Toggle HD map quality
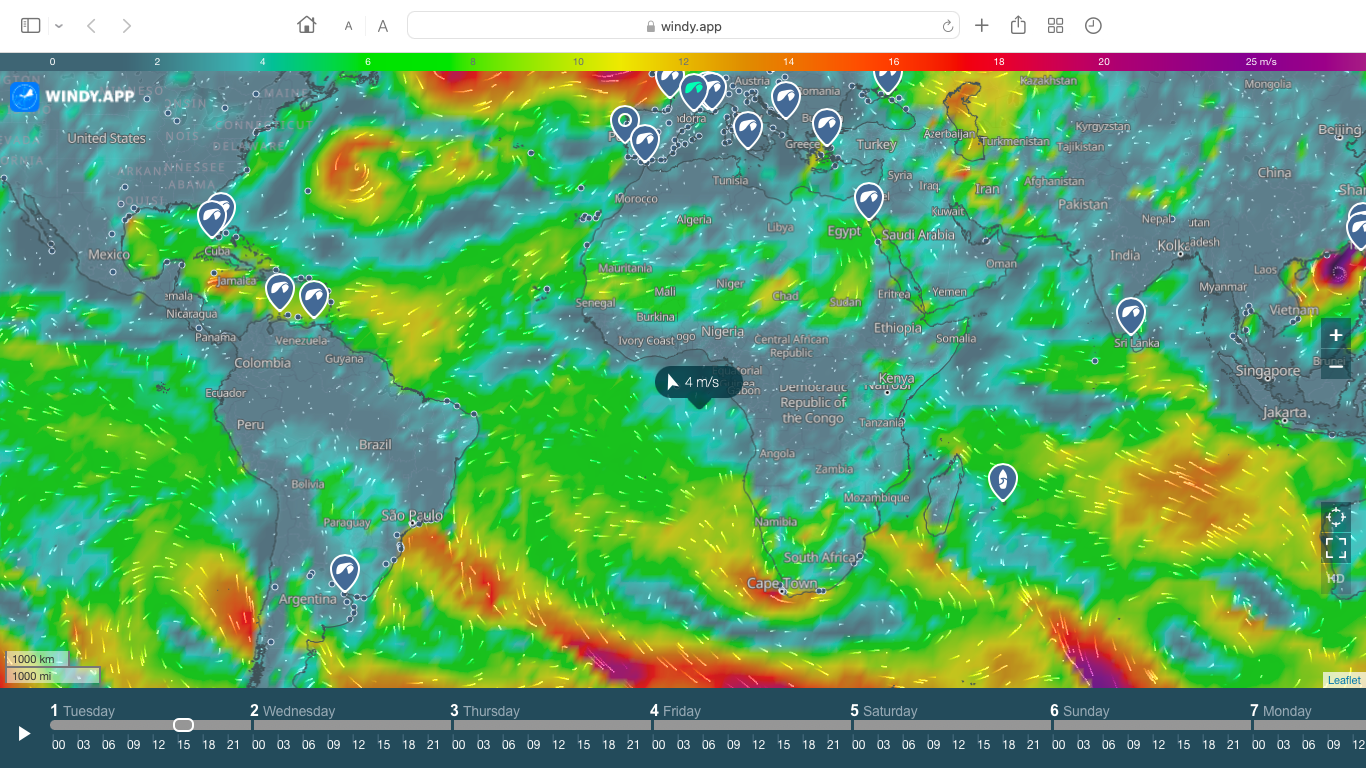The image size is (1366, 768). pyautogui.click(x=1335, y=578)
